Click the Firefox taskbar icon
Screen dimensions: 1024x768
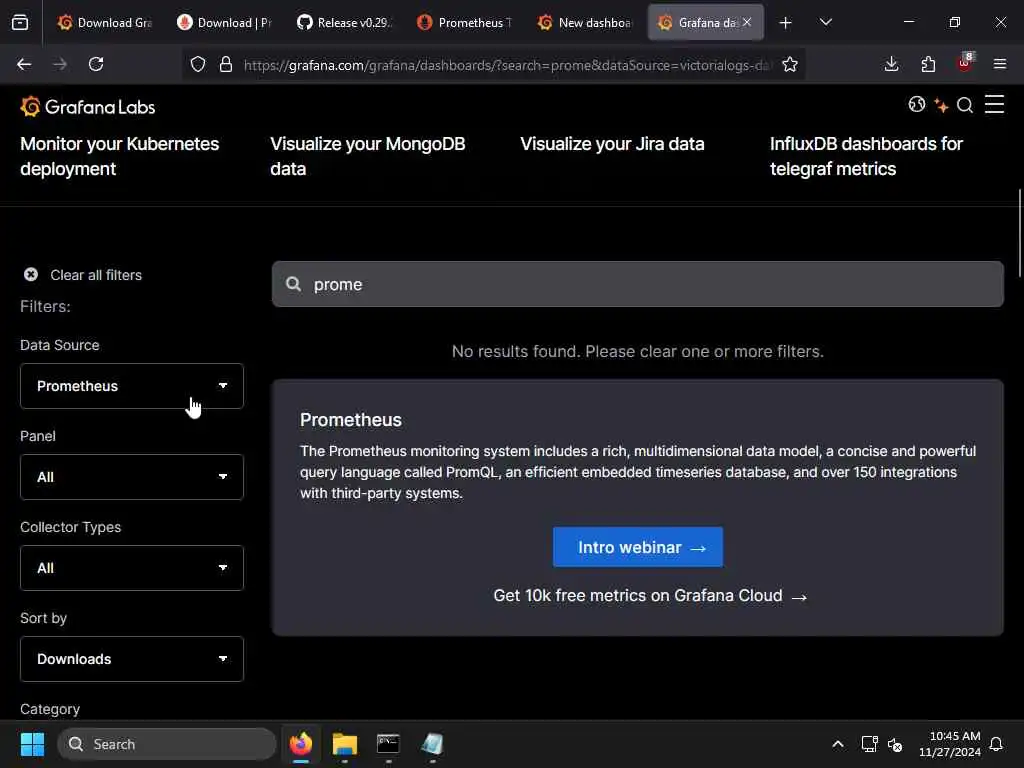pos(301,744)
